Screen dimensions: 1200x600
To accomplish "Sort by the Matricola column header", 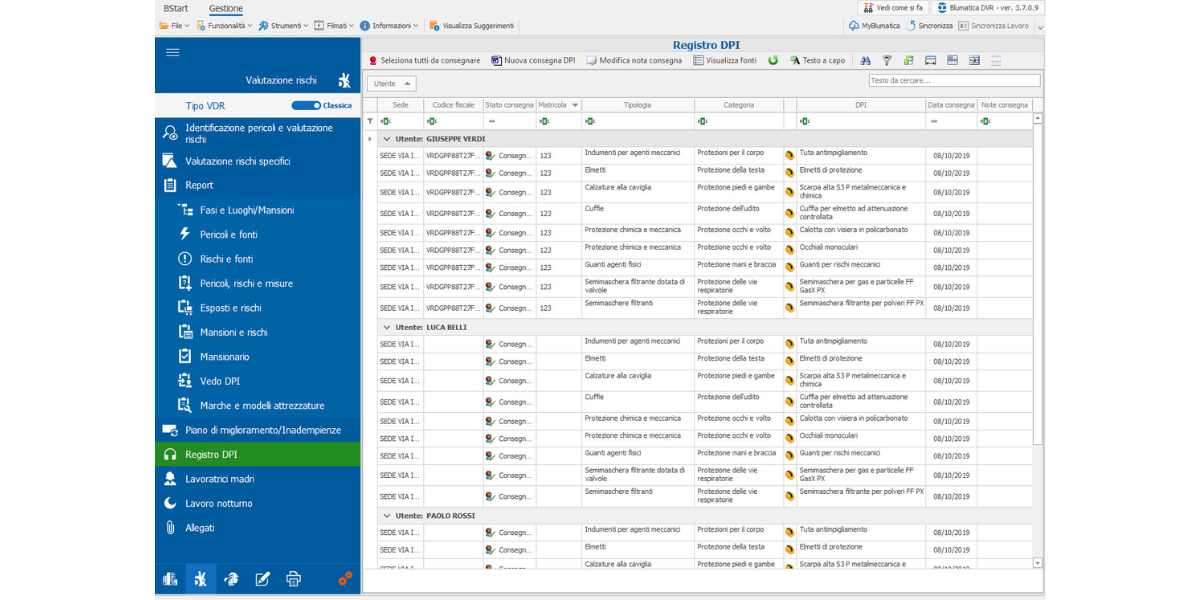I will 558,105.
